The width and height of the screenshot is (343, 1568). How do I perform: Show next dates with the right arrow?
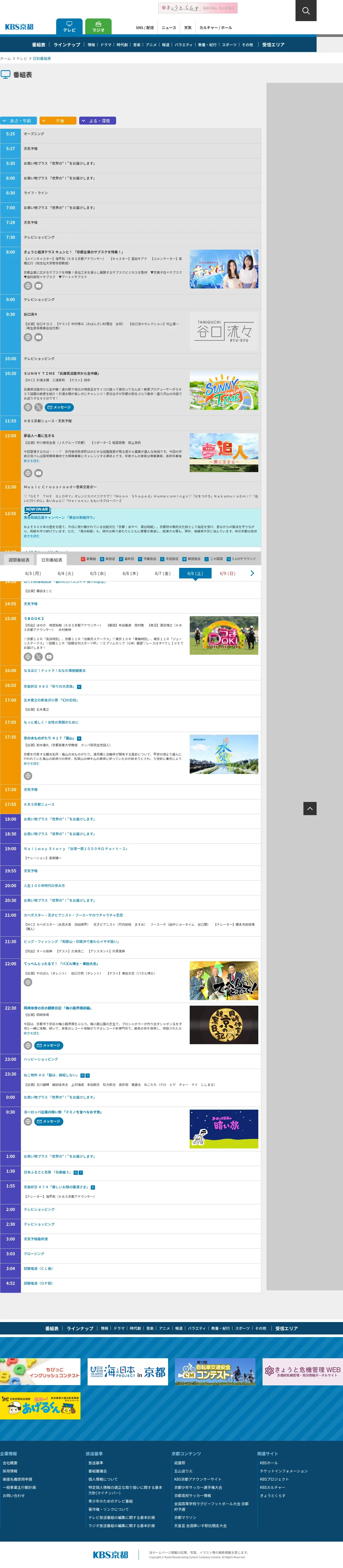[253, 573]
